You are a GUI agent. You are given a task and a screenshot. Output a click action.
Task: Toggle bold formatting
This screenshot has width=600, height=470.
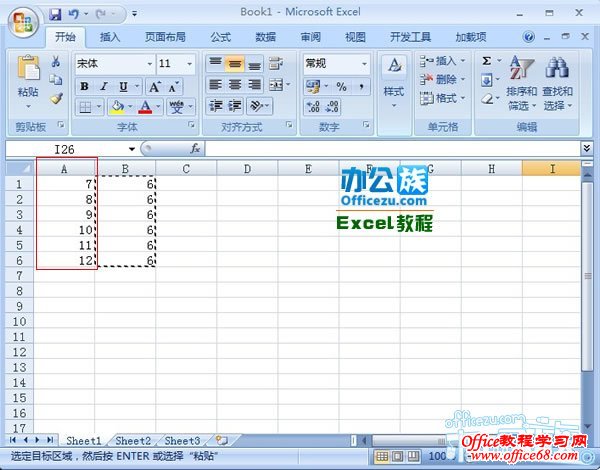(x=85, y=86)
